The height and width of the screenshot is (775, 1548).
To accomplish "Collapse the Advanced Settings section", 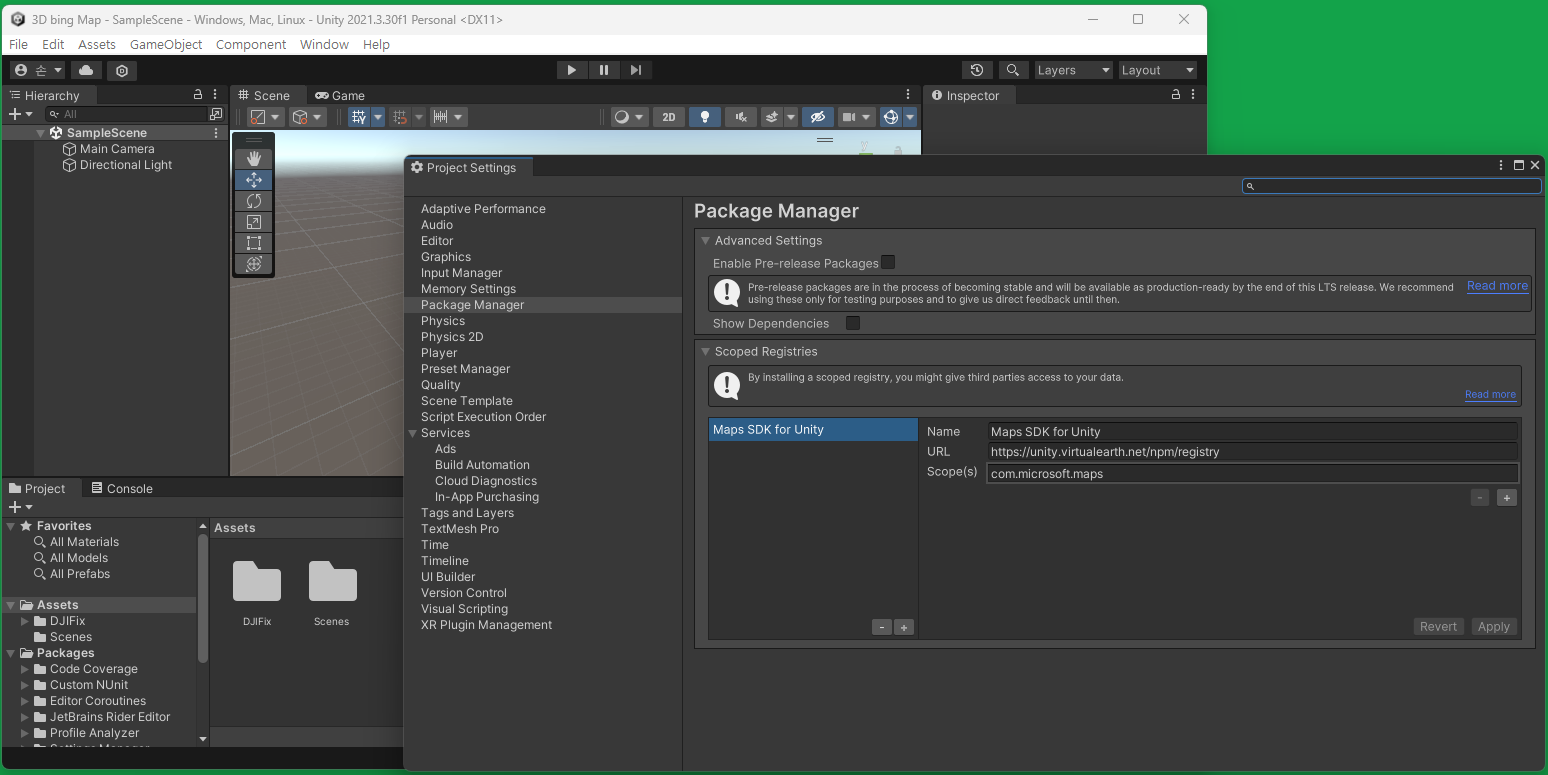I will click(x=705, y=240).
